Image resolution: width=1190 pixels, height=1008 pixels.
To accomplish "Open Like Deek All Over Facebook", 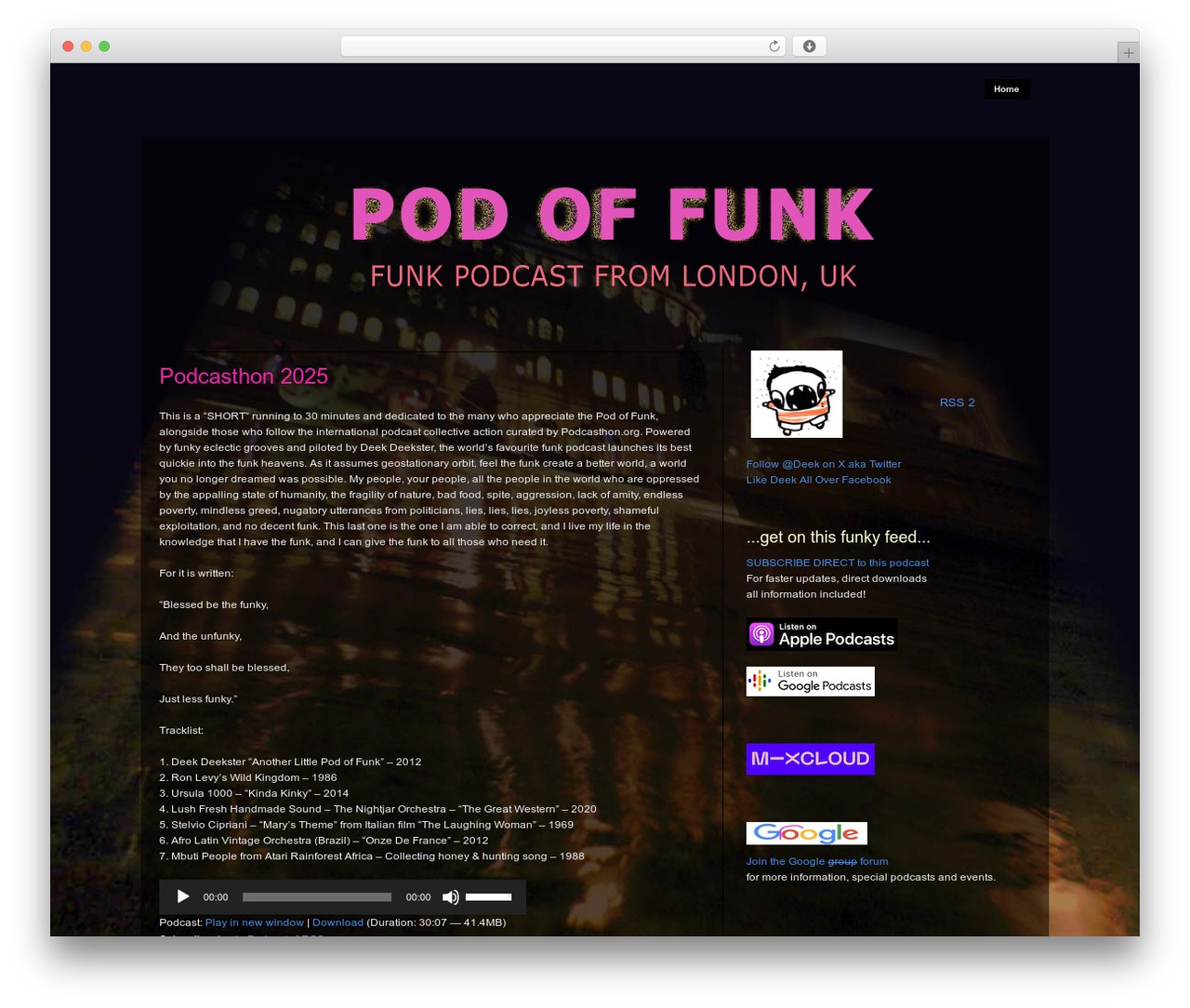I will tap(818, 480).
